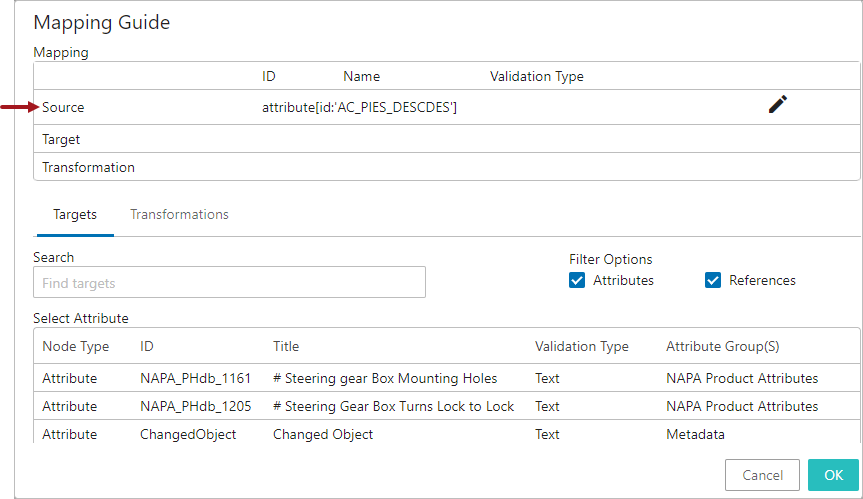Image resolution: width=863 pixels, height=499 pixels.
Task: Select the Targets tab
Action: coord(75,215)
